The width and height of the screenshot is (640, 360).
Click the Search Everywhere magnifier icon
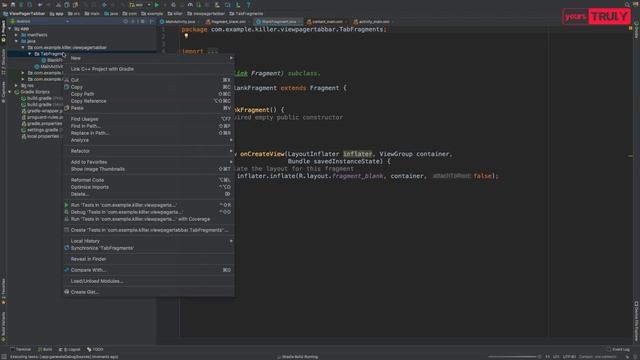627,5
